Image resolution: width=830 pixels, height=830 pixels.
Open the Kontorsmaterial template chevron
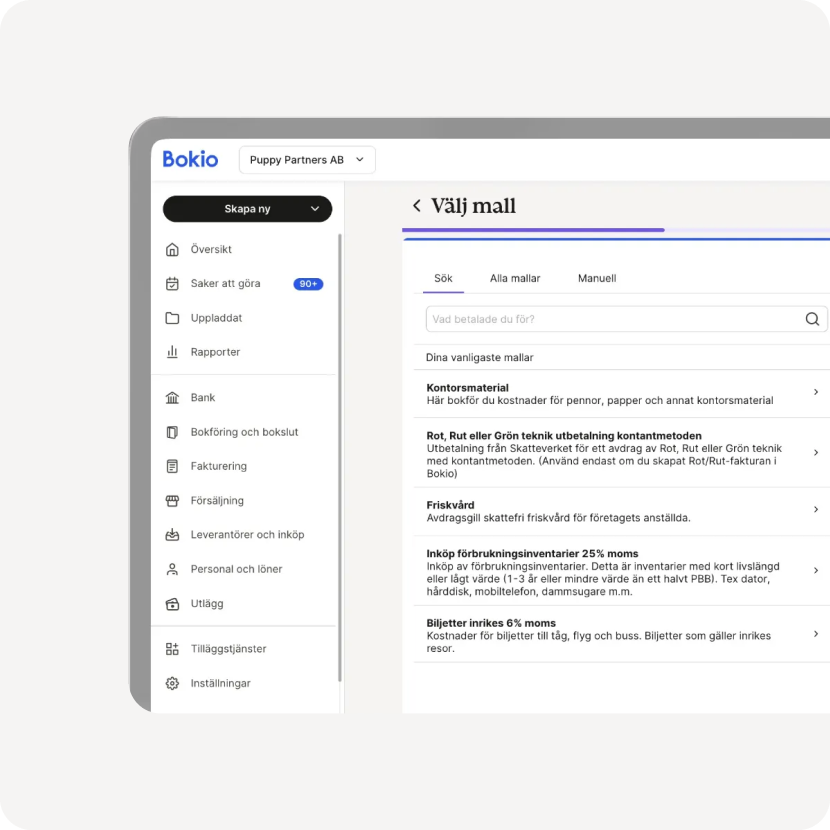pos(816,393)
